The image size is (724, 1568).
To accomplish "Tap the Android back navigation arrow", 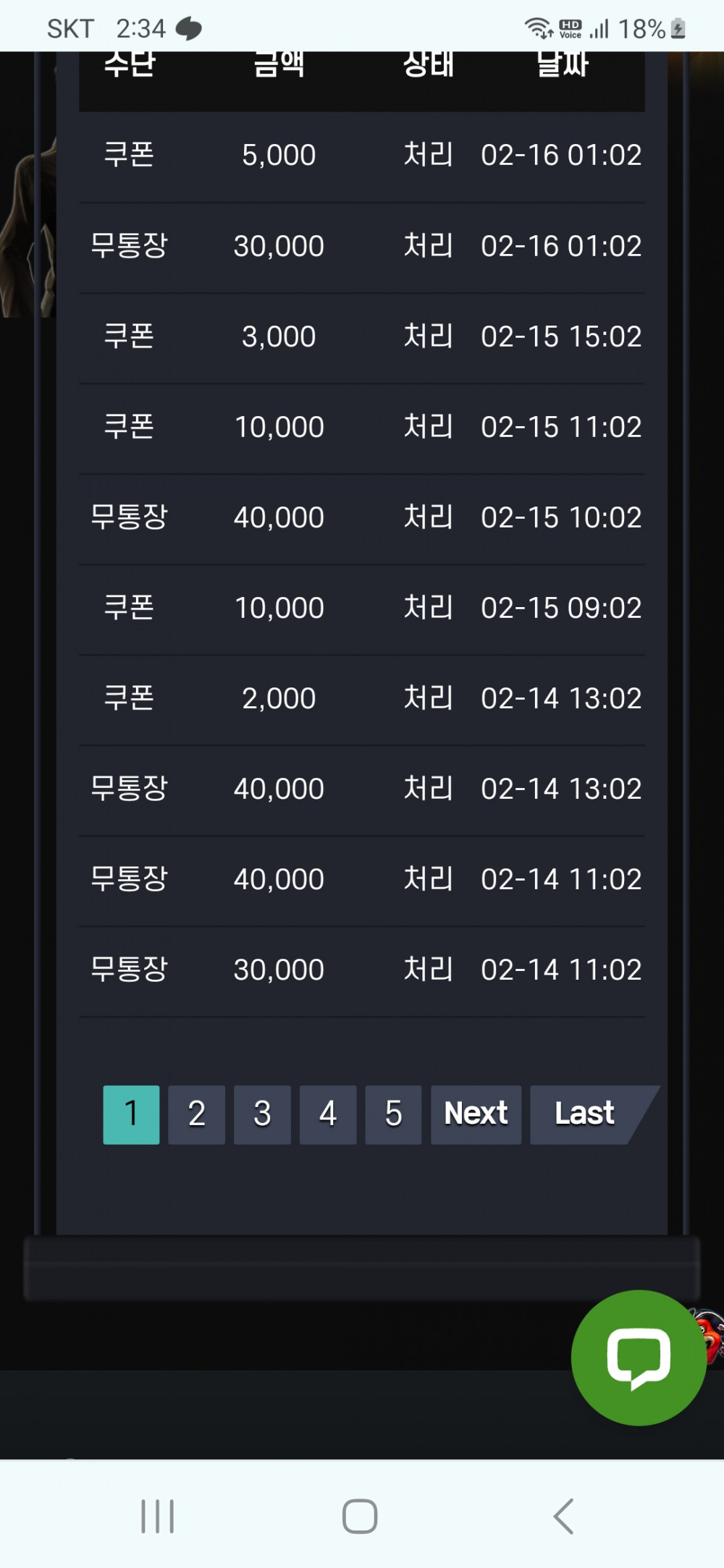I will [563, 1516].
